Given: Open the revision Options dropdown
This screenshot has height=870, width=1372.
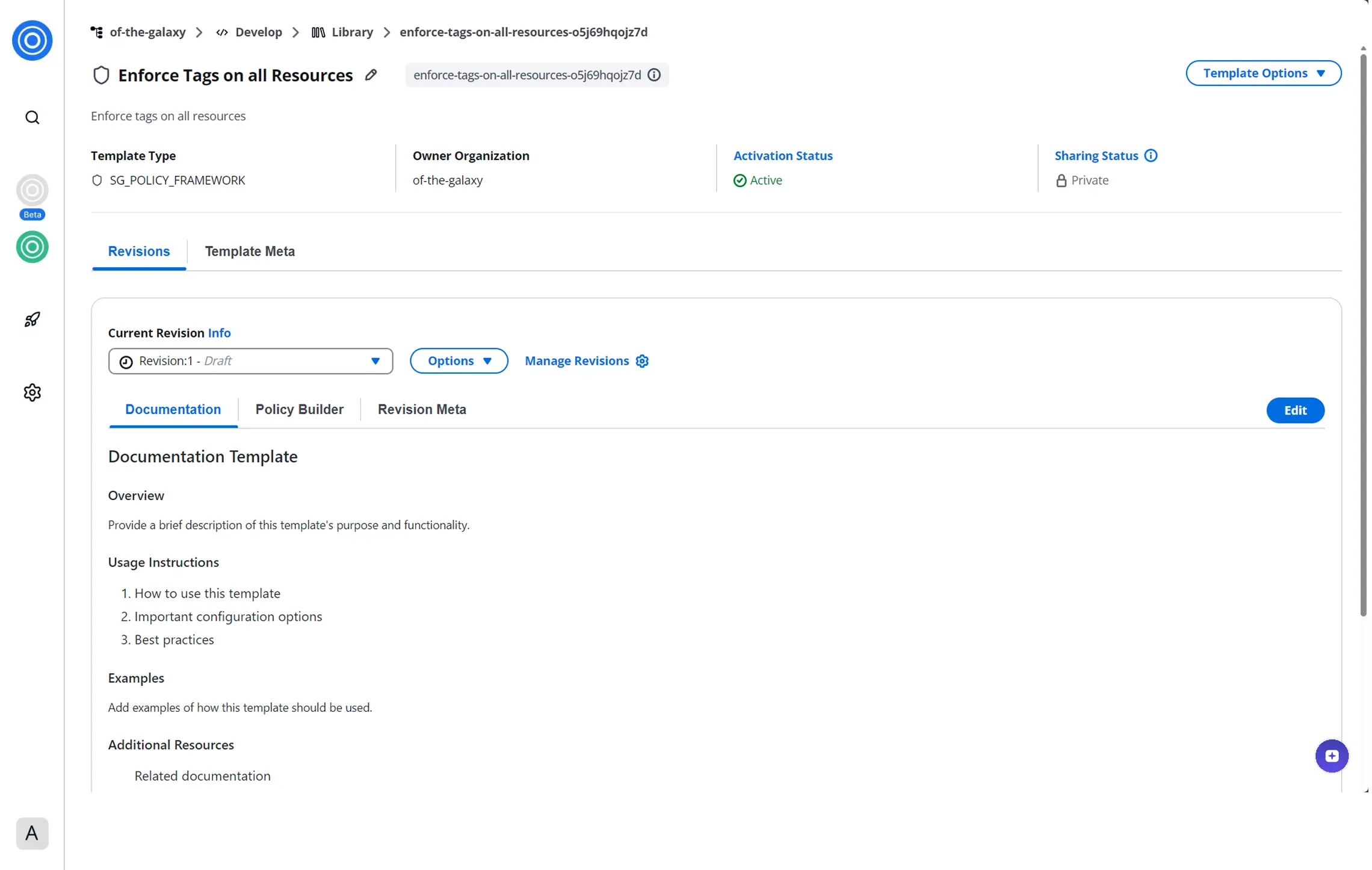Looking at the screenshot, I should [x=459, y=361].
